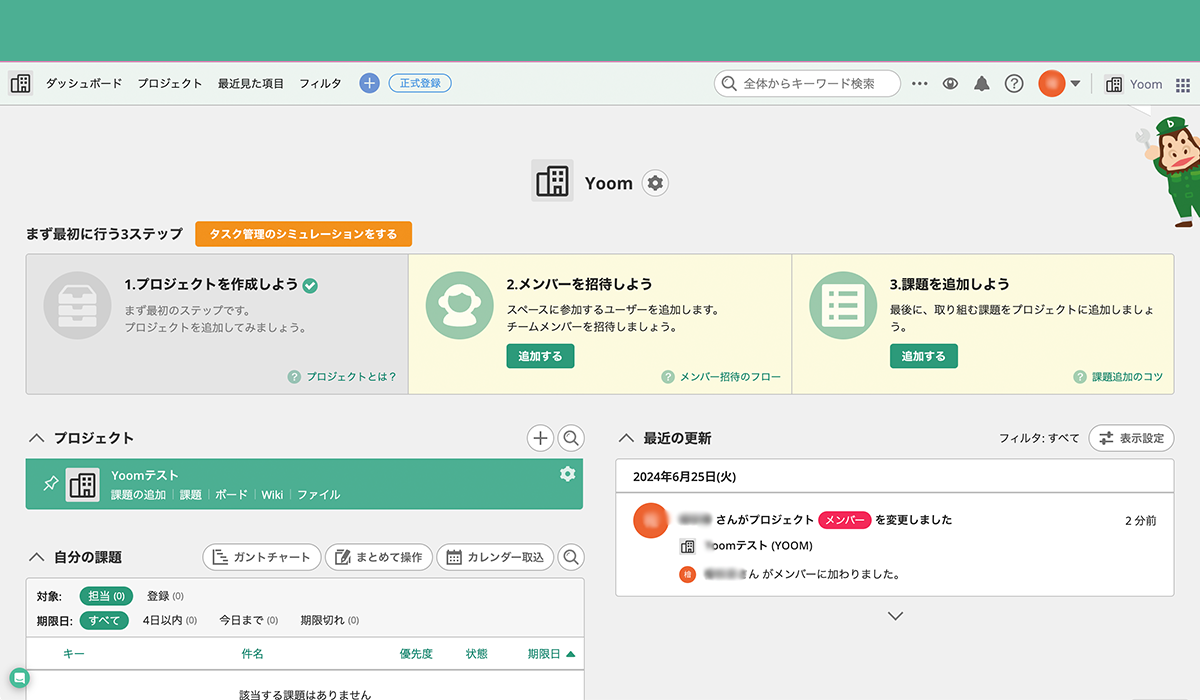1200x700 pixels.
Task: Expand more recent updates chevron
Action: pos(895,616)
